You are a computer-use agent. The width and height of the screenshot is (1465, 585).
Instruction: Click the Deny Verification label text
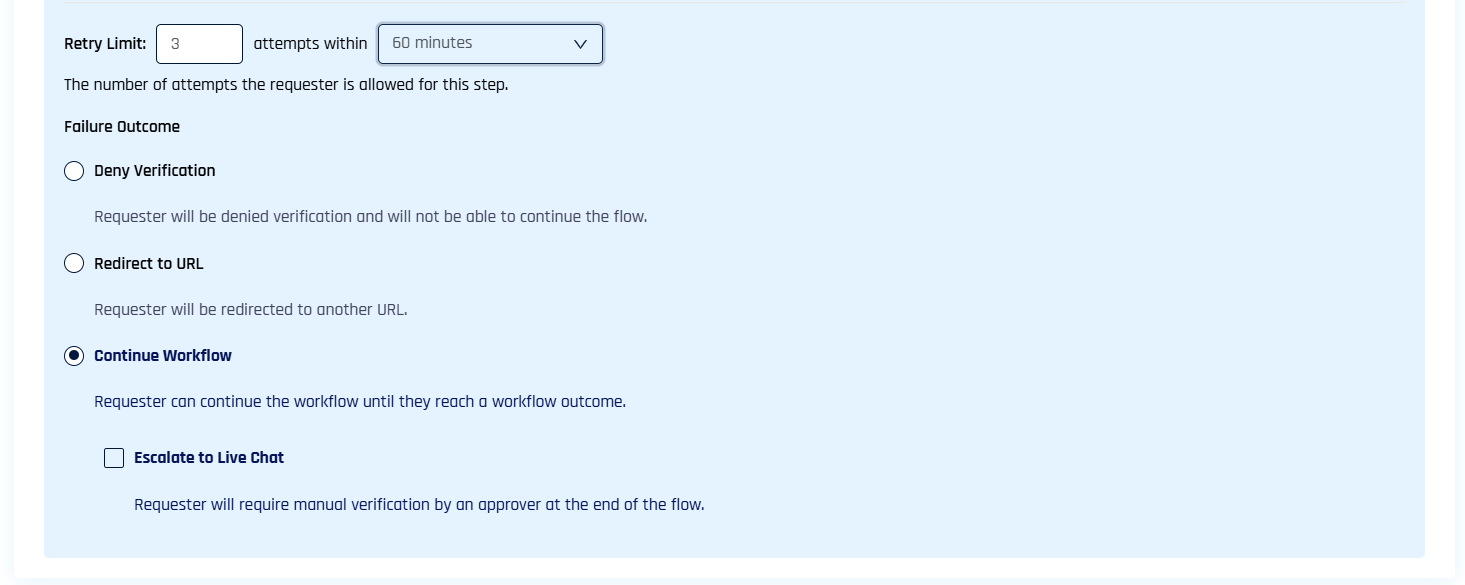pyautogui.click(x=154, y=171)
